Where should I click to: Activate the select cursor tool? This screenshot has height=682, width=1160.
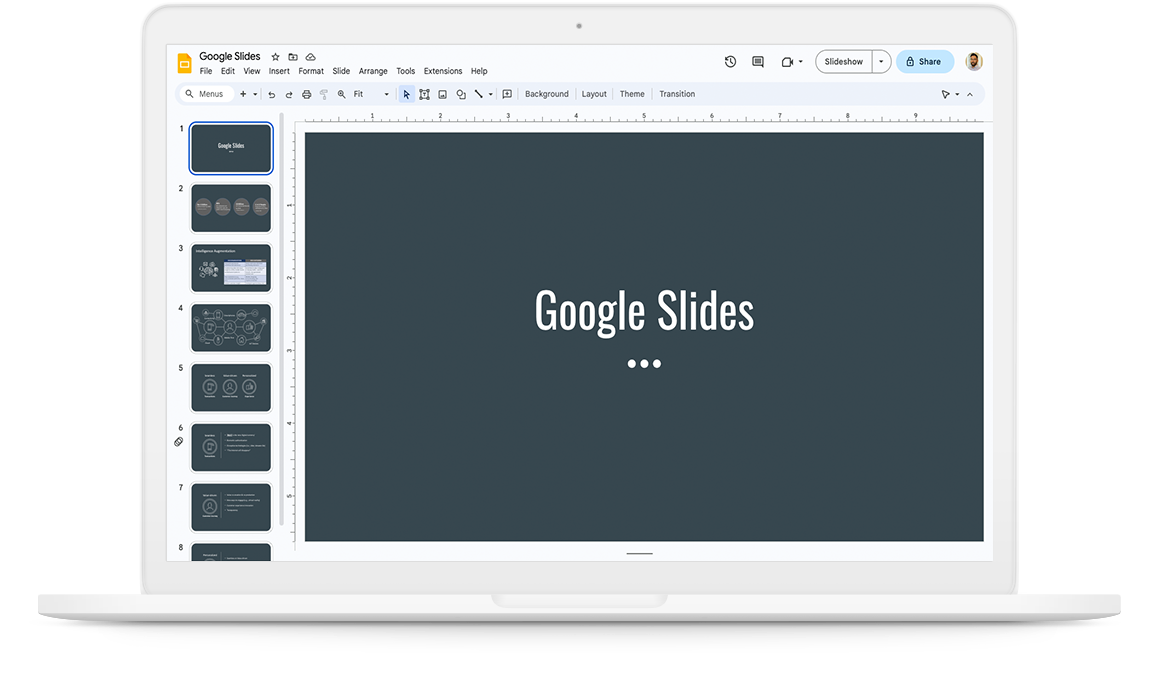click(406, 94)
